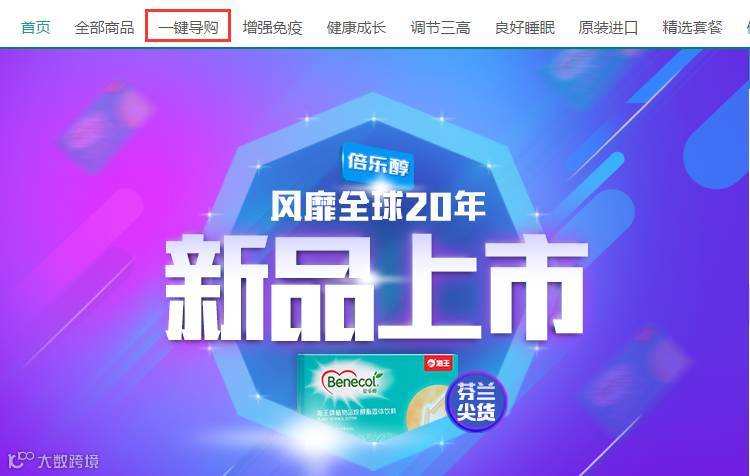Open the highlighted 一键导购 menu item
Viewport: 750px width, 476px height.
(x=188, y=26)
